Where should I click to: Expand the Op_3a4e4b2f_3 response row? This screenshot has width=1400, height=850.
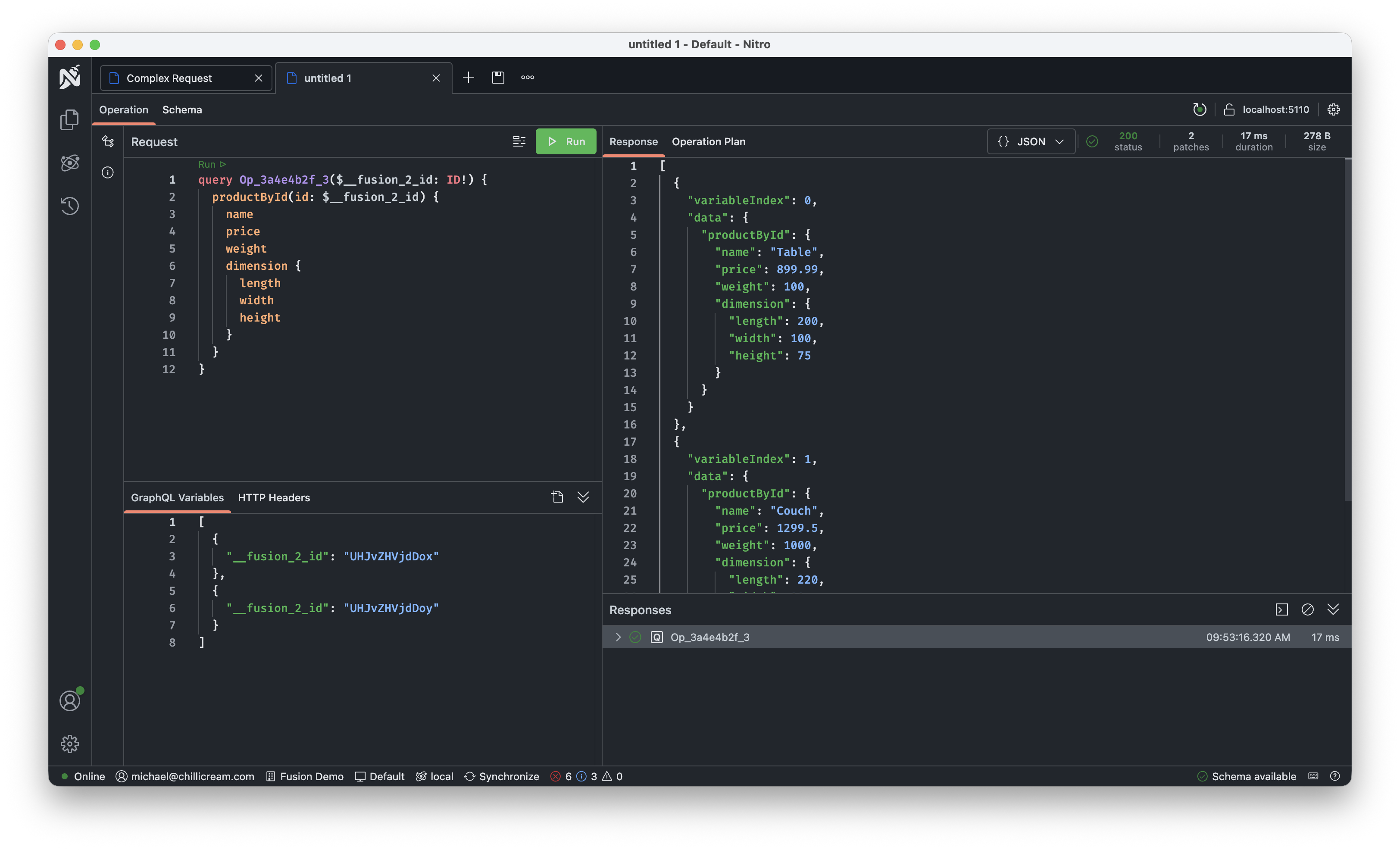(618, 637)
